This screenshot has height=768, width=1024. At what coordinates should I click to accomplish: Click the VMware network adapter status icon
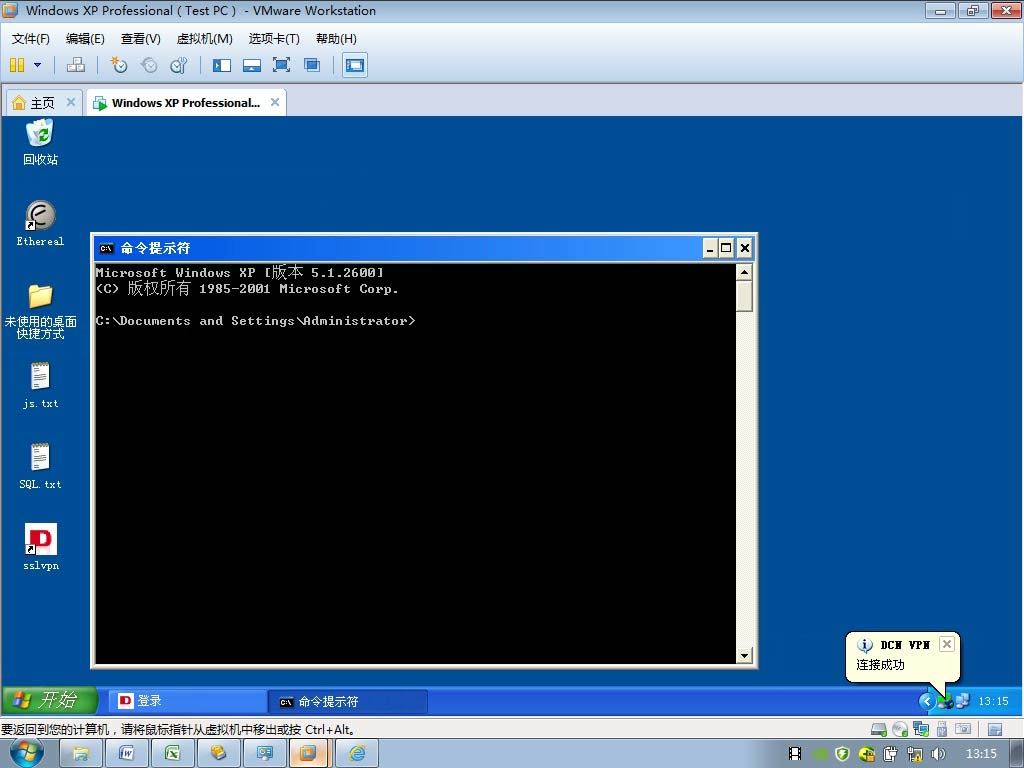point(921,729)
